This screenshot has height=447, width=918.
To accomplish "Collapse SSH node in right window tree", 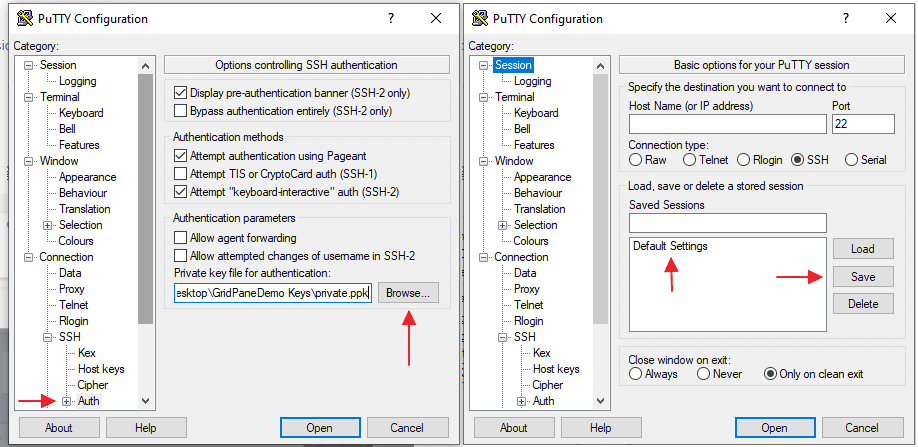I will pos(502,338).
